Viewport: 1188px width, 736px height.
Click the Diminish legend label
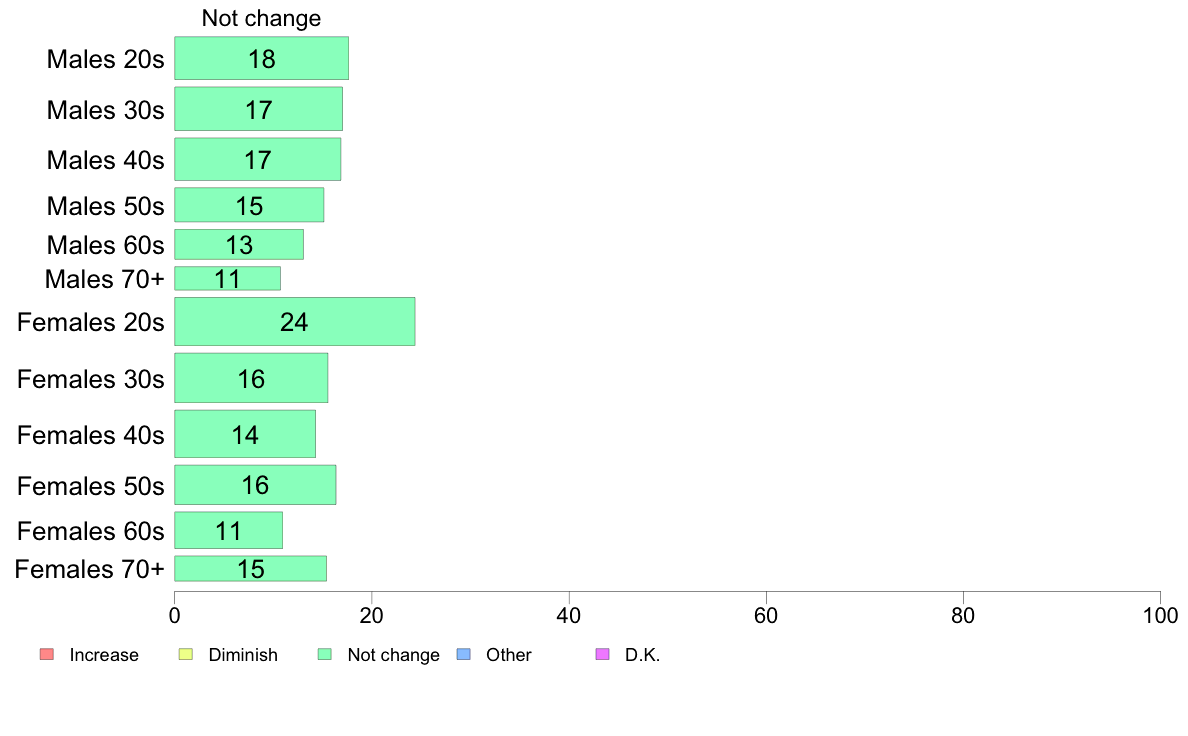[243, 655]
